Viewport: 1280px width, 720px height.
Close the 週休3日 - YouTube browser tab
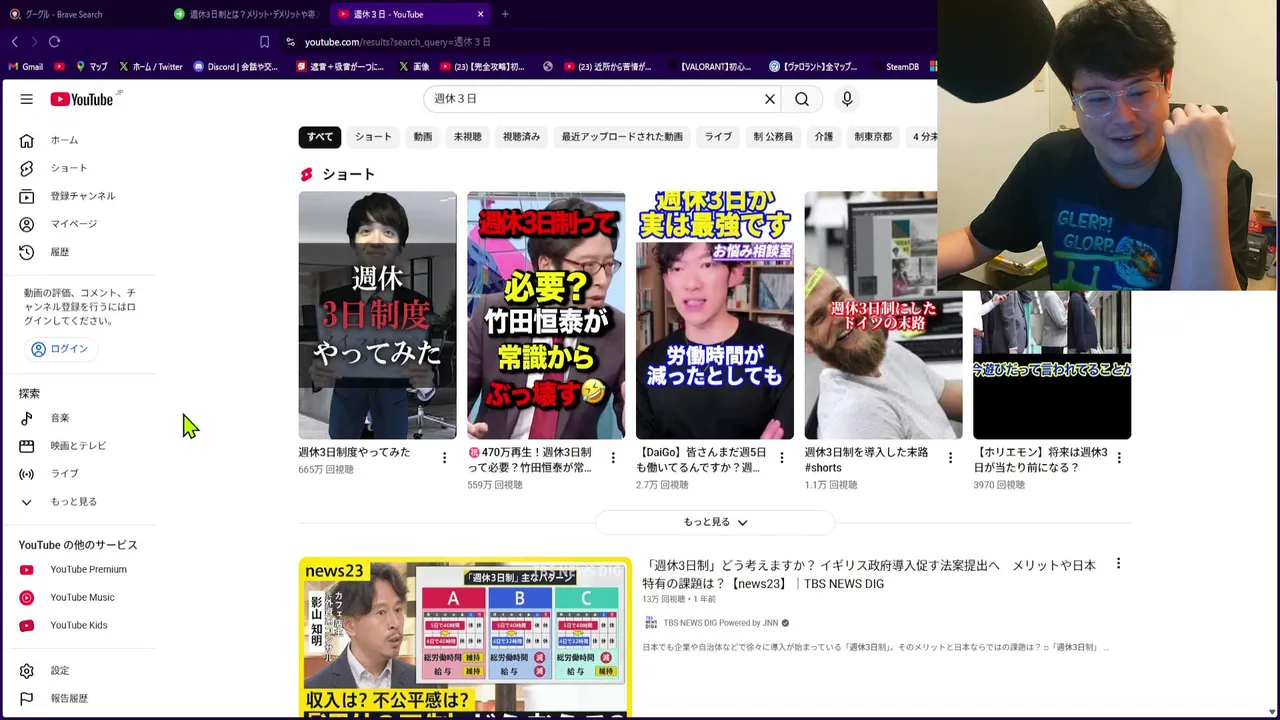(x=480, y=14)
